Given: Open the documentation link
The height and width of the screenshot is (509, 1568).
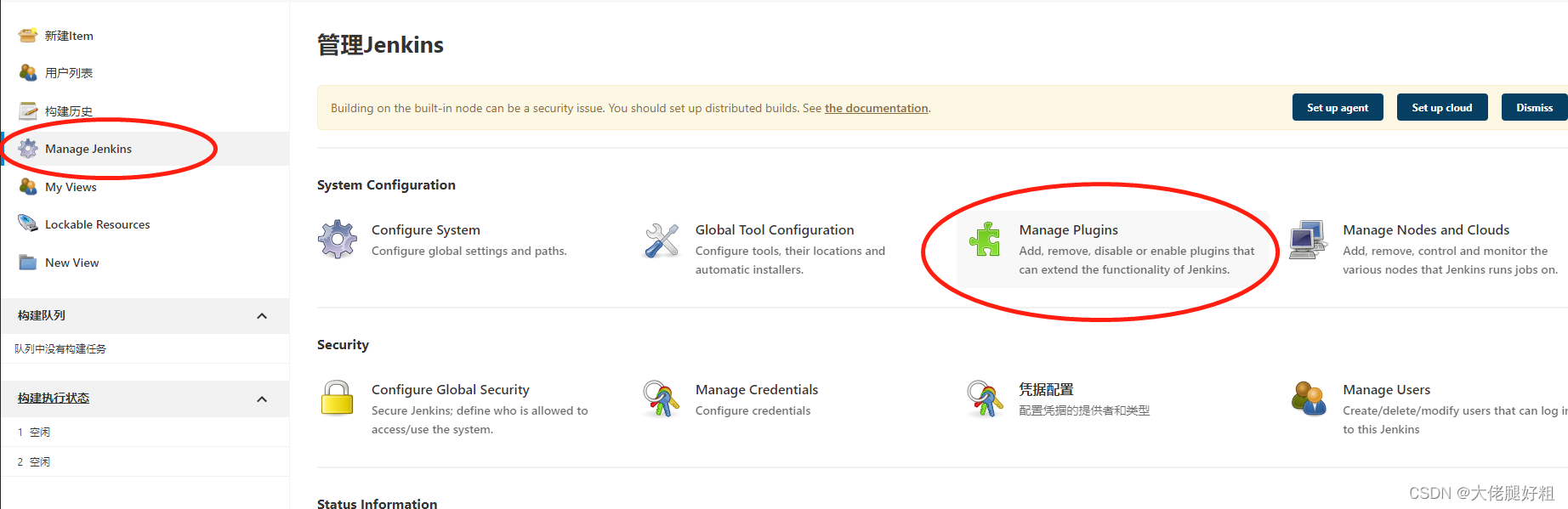Looking at the screenshot, I should [876, 108].
